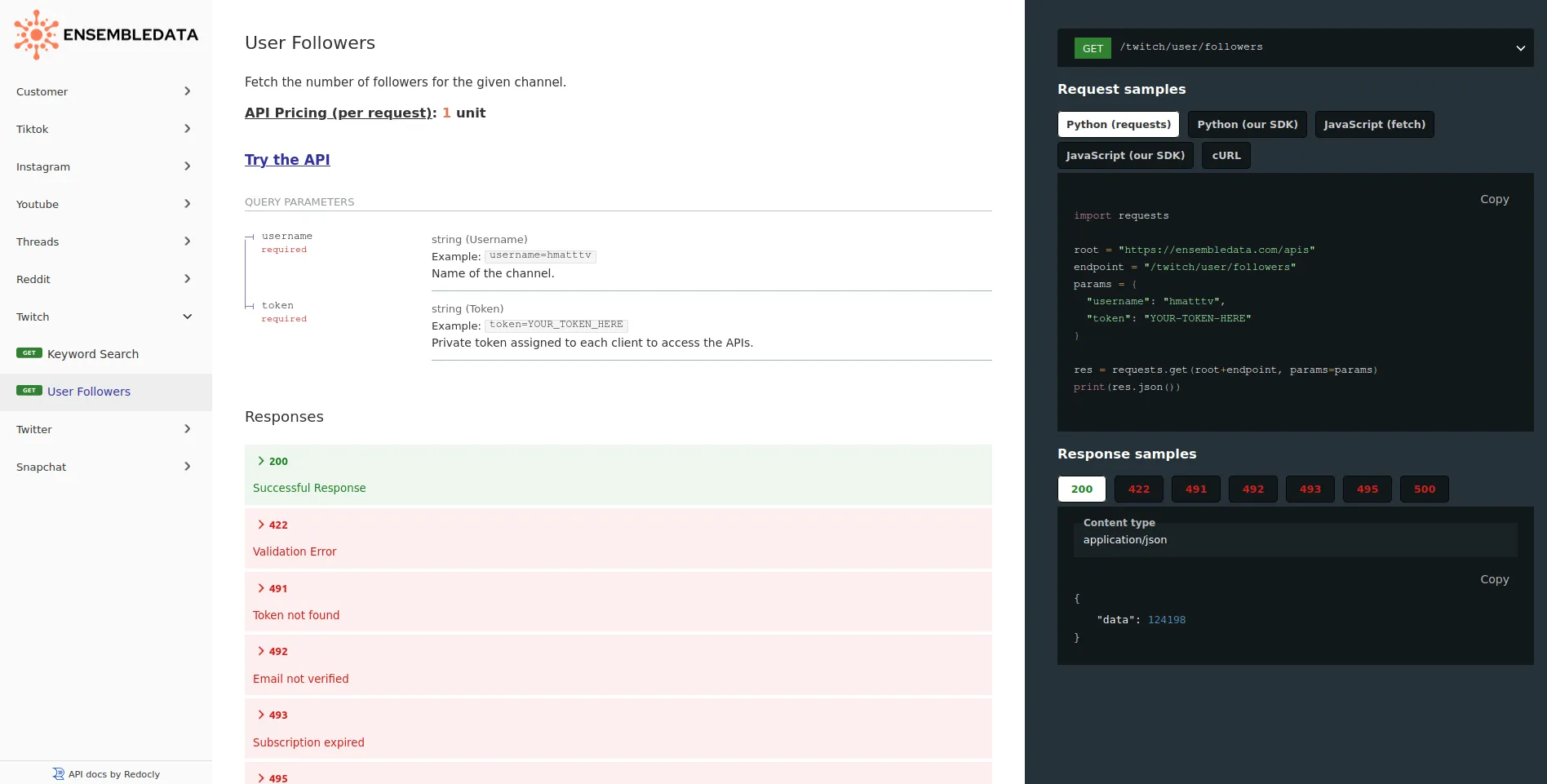Copy the response sample JSON
Viewport: 1547px width, 784px height.
click(1494, 579)
